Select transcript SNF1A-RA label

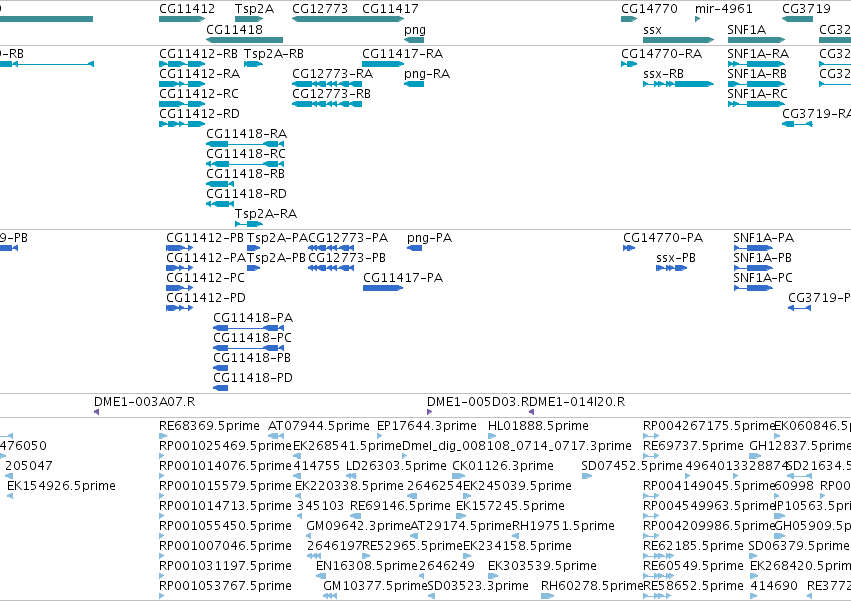click(758, 54)
